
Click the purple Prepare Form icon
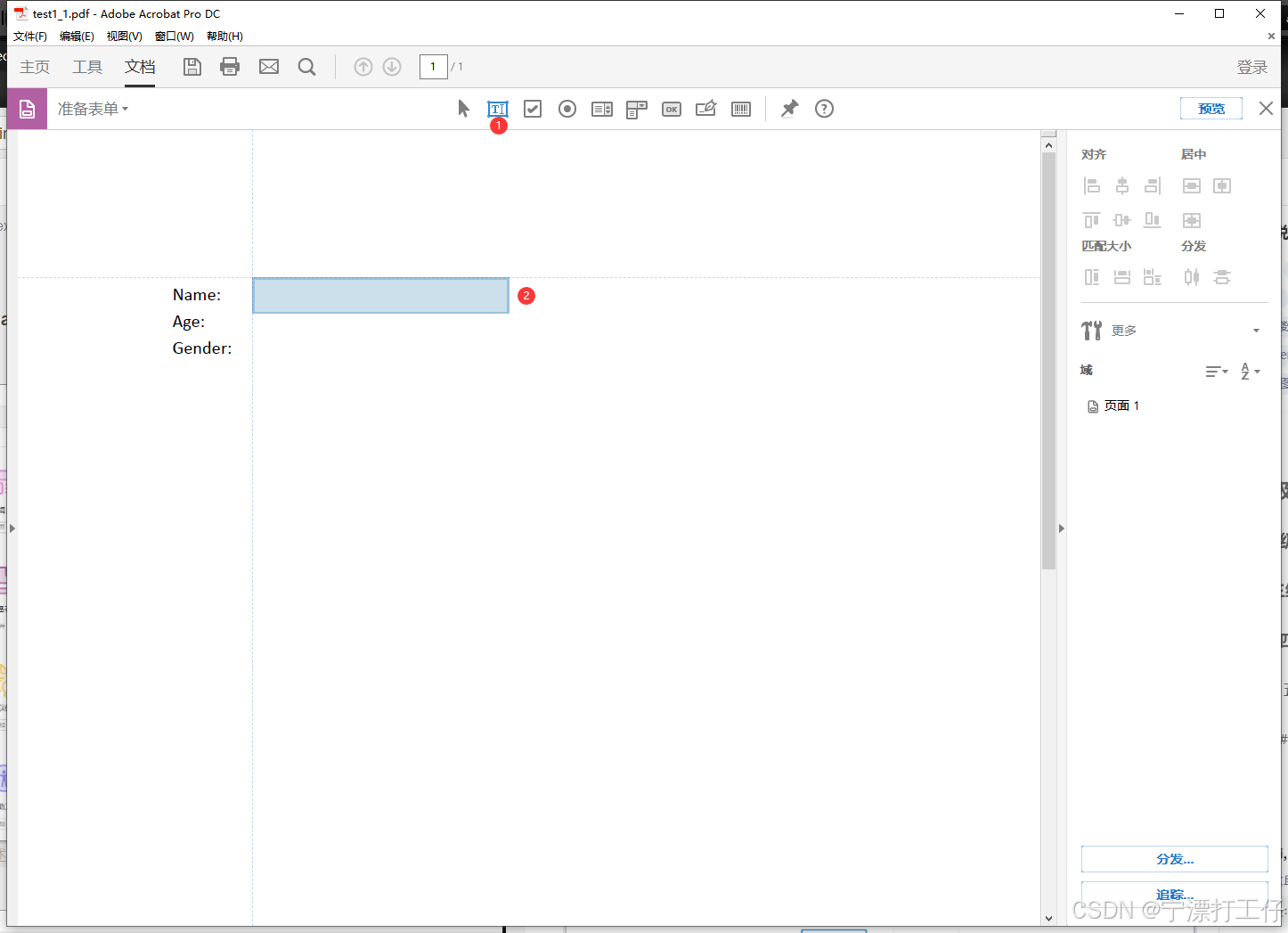pyautogui.click(x=28, y=109)
